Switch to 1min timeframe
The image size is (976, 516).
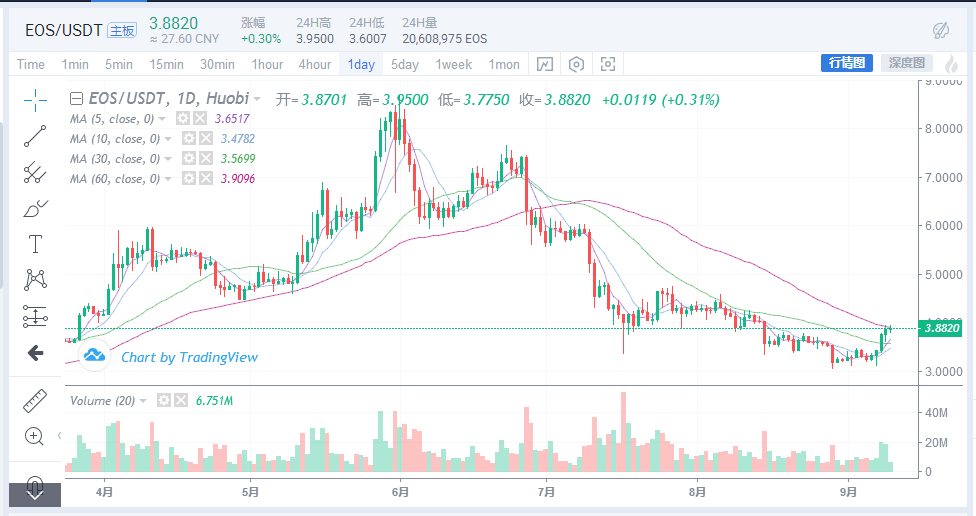click(x=75, y=64)
